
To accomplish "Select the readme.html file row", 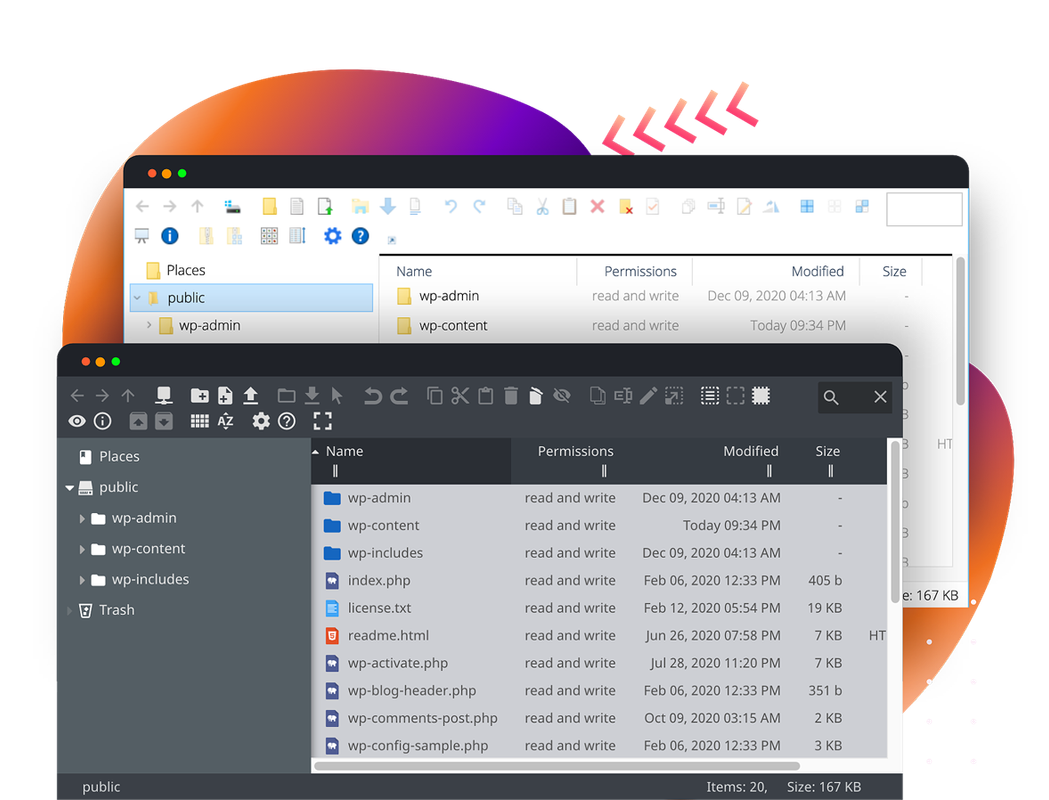I will tap(599, 635).
